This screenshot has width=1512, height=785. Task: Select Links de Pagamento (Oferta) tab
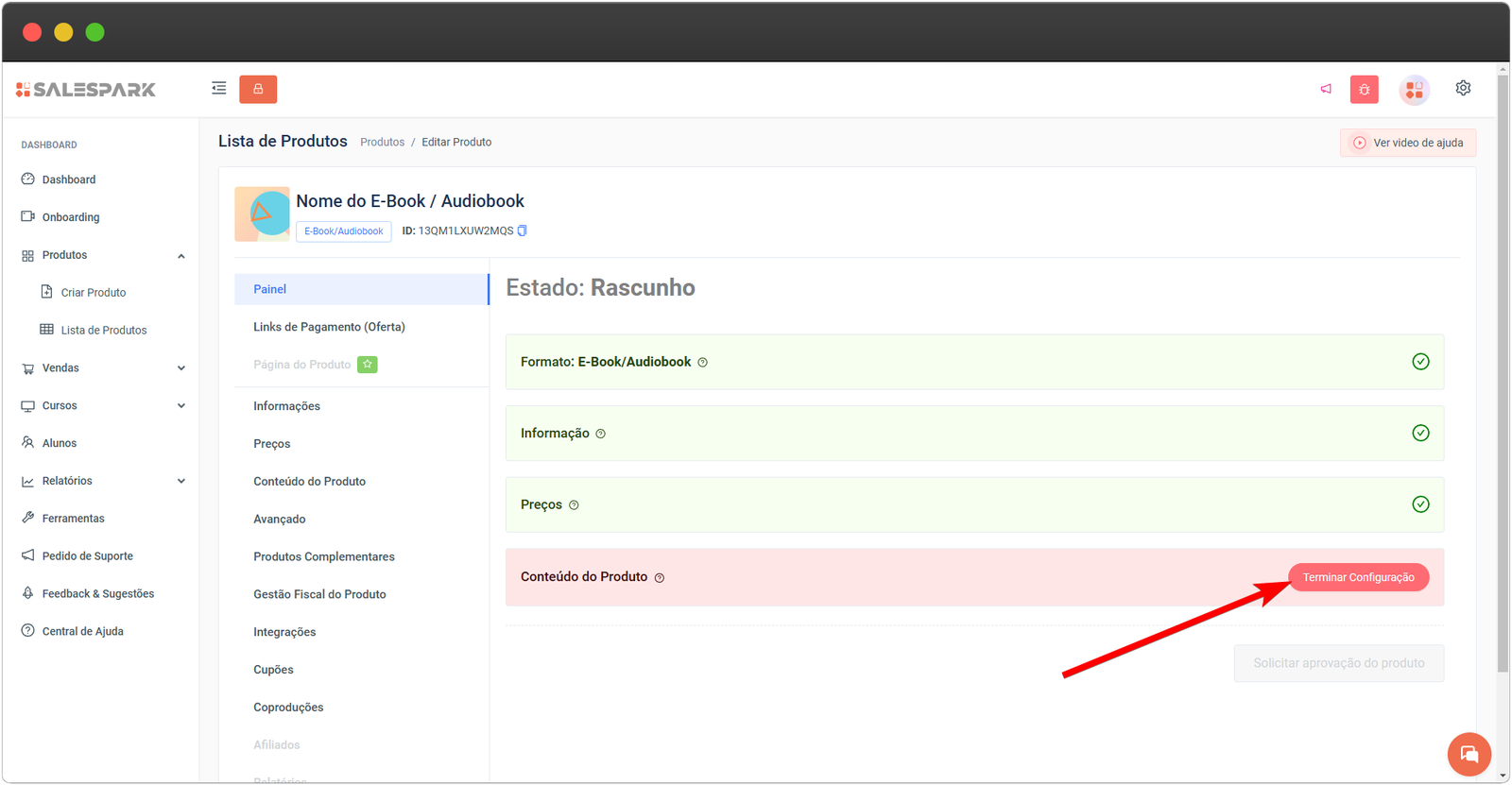(329, 327)
